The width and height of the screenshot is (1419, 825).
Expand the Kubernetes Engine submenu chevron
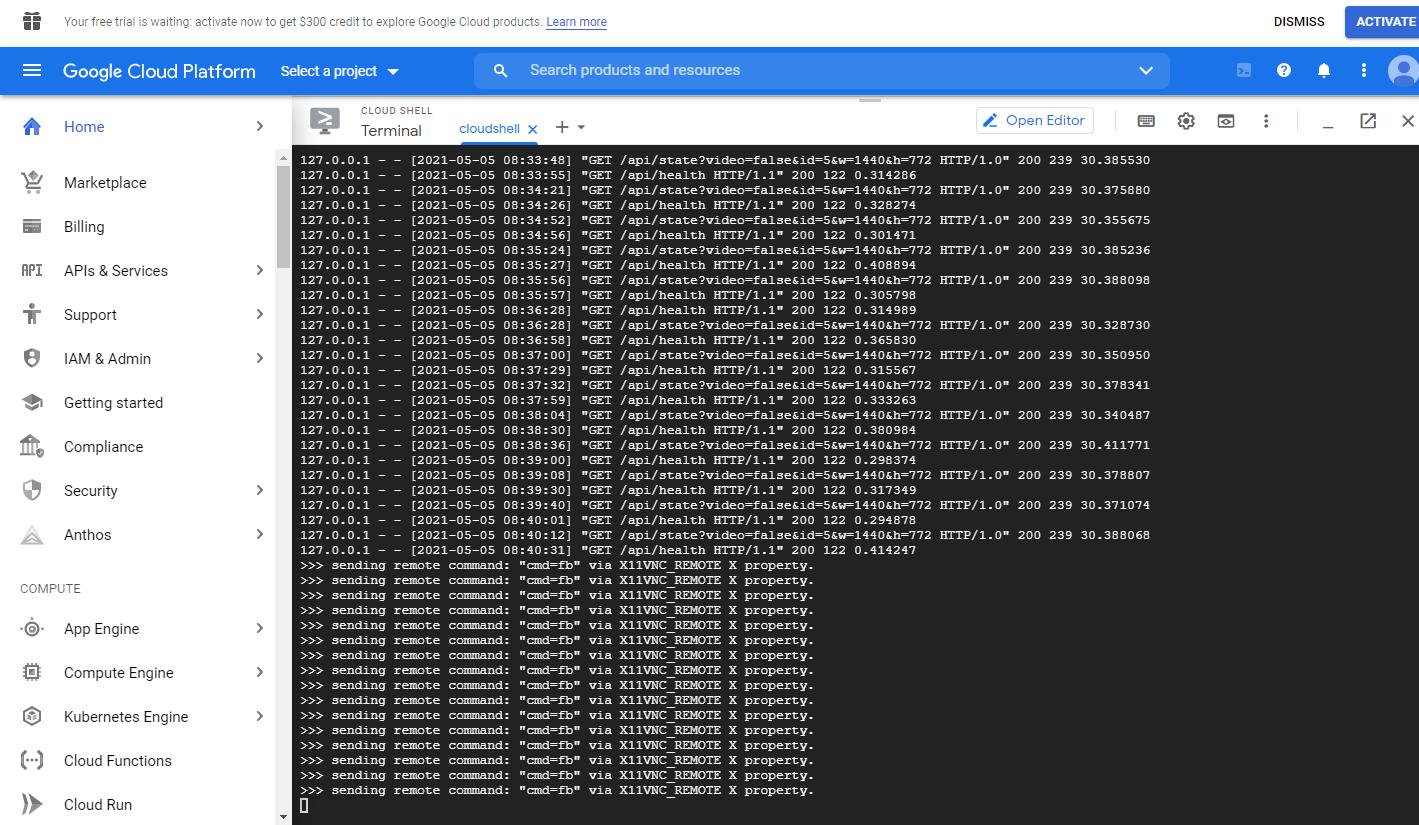(260, 717)
